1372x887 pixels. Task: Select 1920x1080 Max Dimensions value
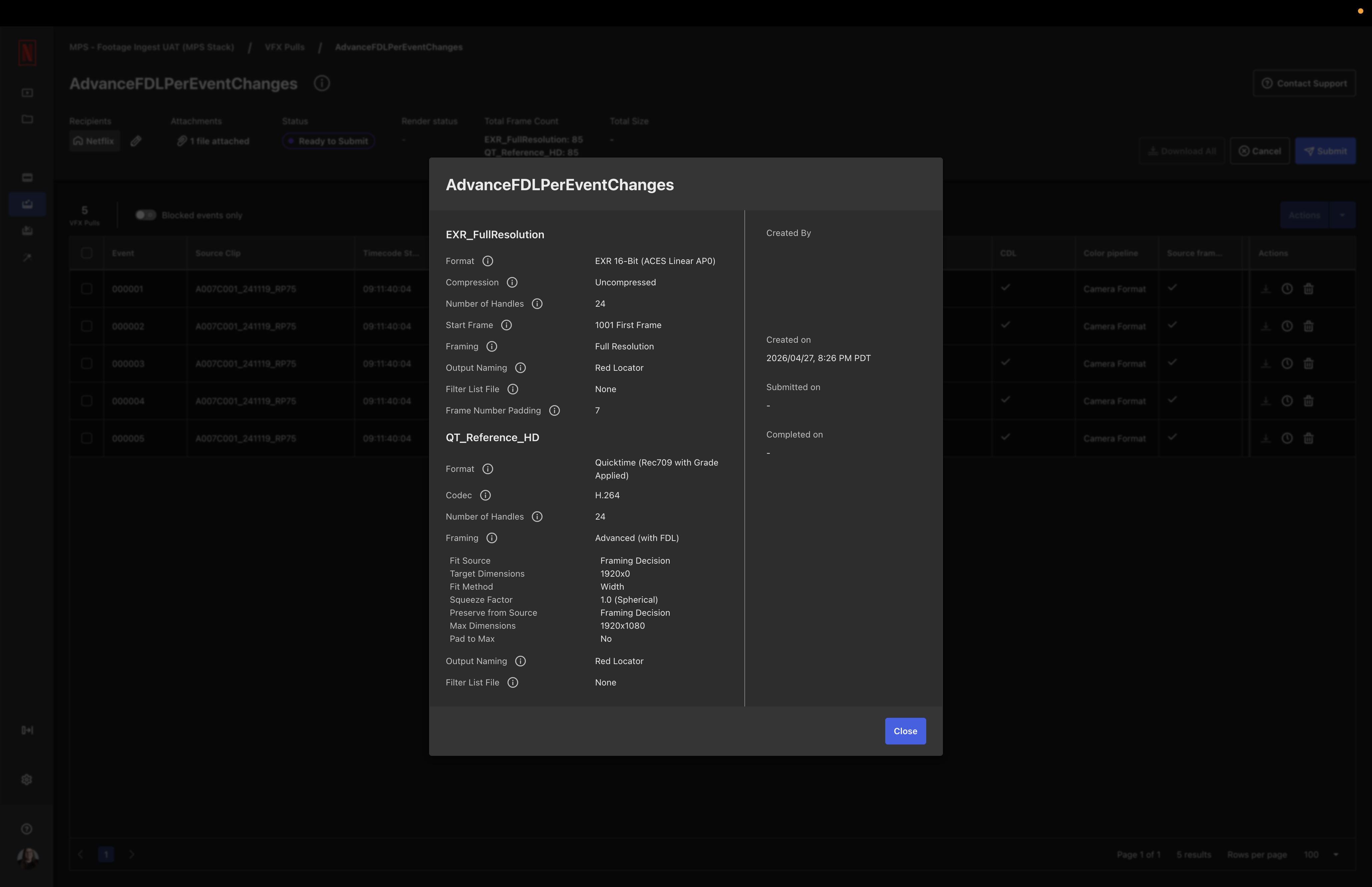tap(622, 625)
